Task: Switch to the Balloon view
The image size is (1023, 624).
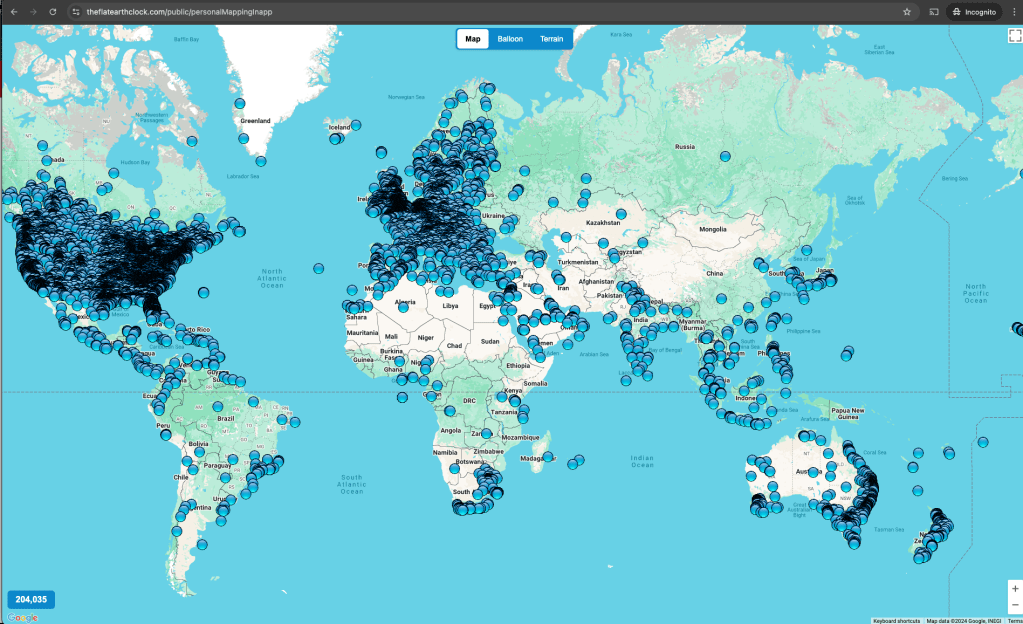Action: 510,39
